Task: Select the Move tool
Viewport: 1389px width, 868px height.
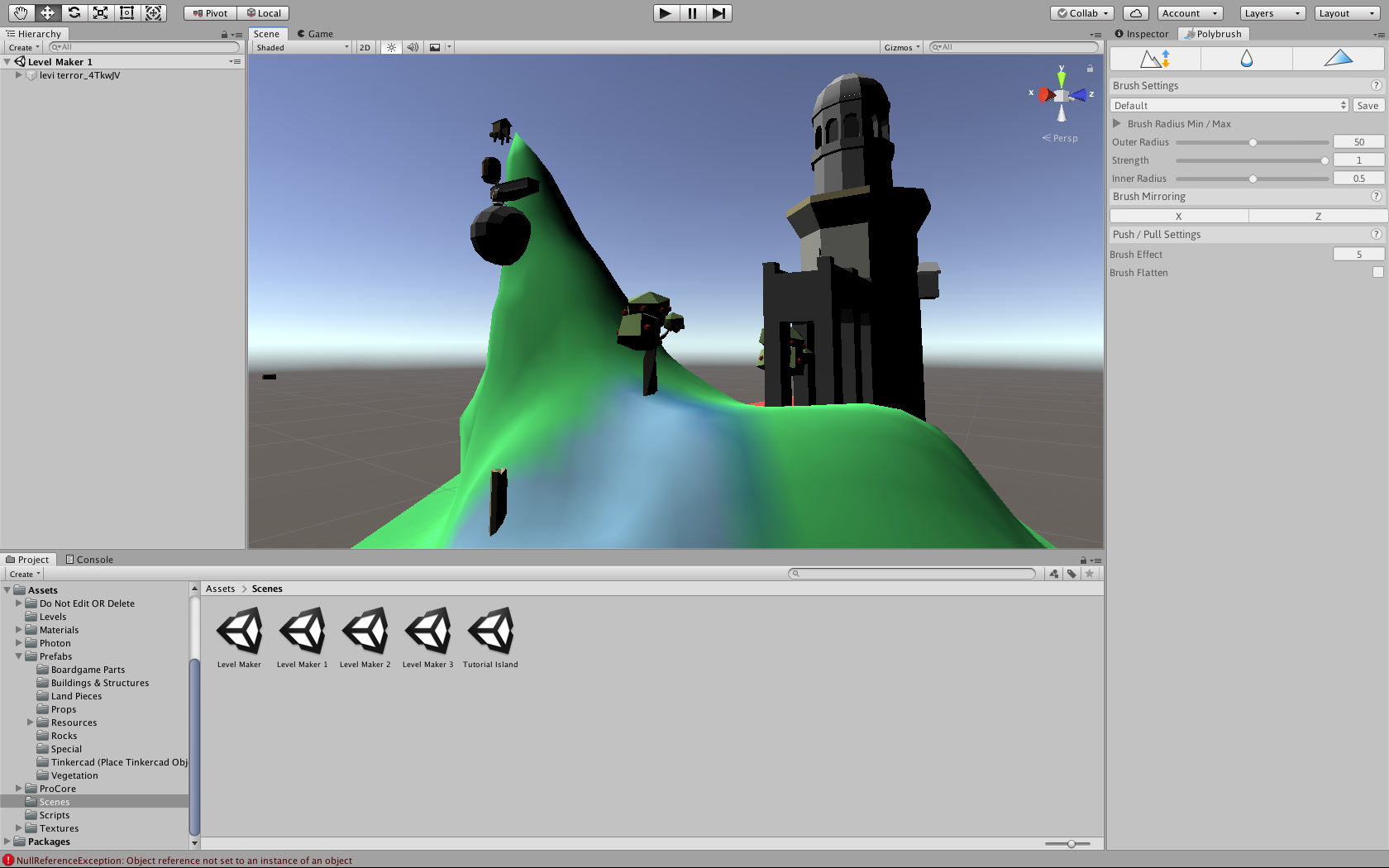Action: (47, 13)
